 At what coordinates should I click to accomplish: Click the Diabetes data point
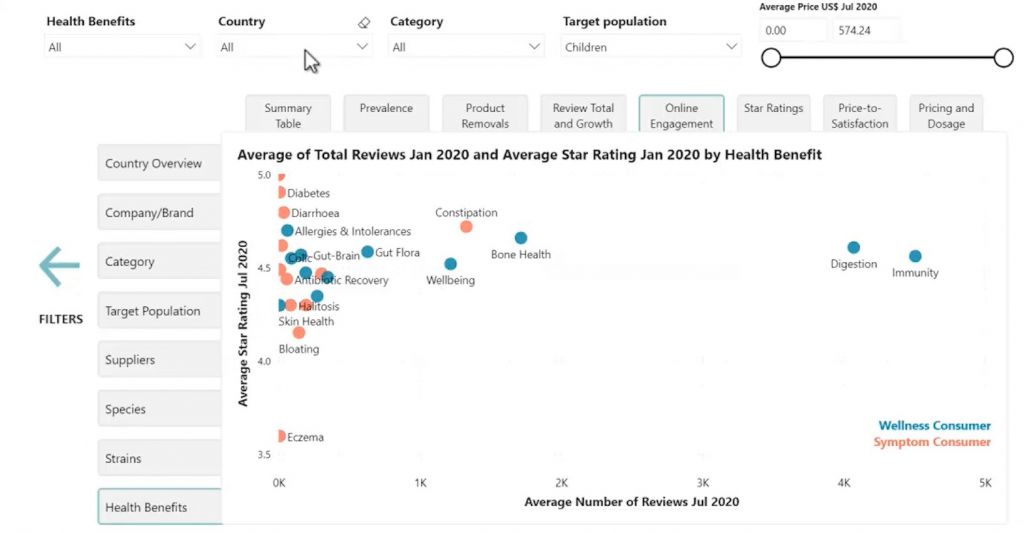click(281, 193)
